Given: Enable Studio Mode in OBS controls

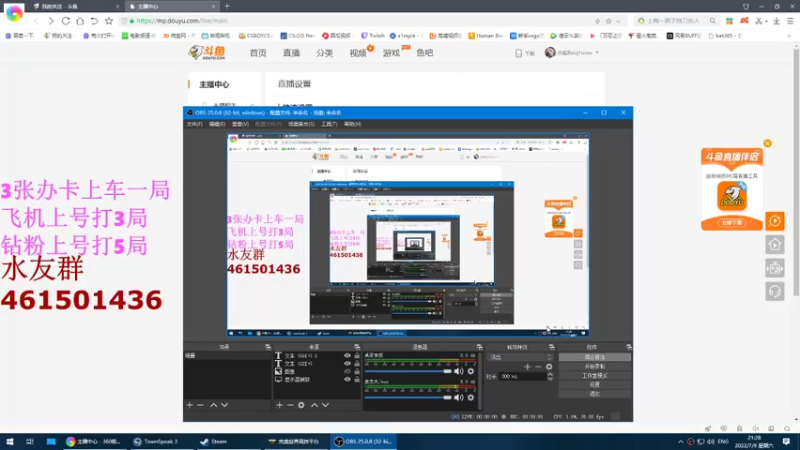Looking at the screenshot, I should click(595, 376).
